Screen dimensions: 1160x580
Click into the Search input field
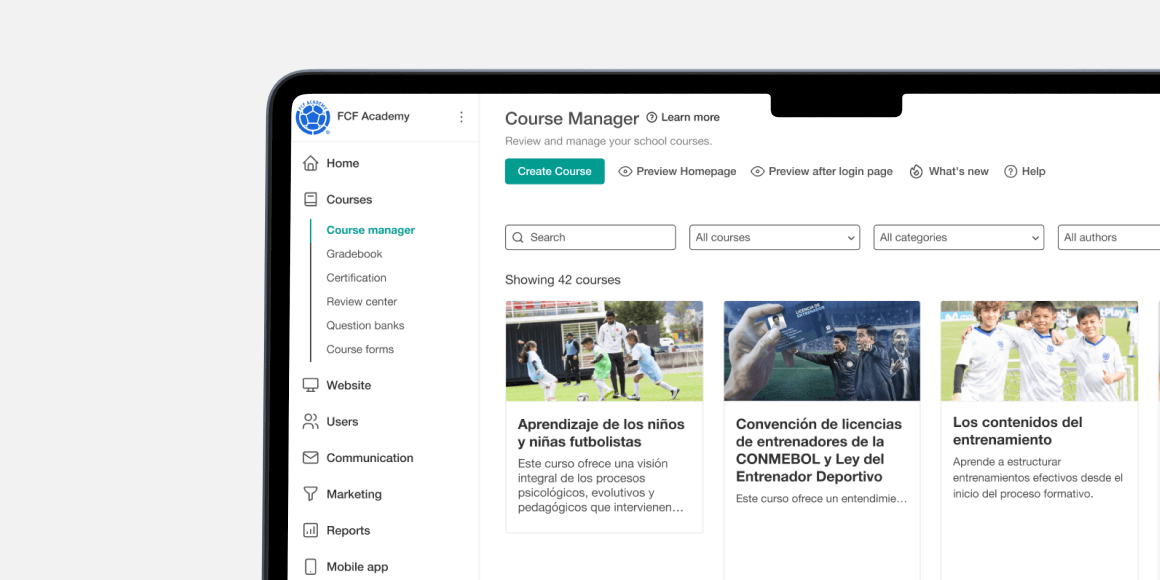coord(590,237)
